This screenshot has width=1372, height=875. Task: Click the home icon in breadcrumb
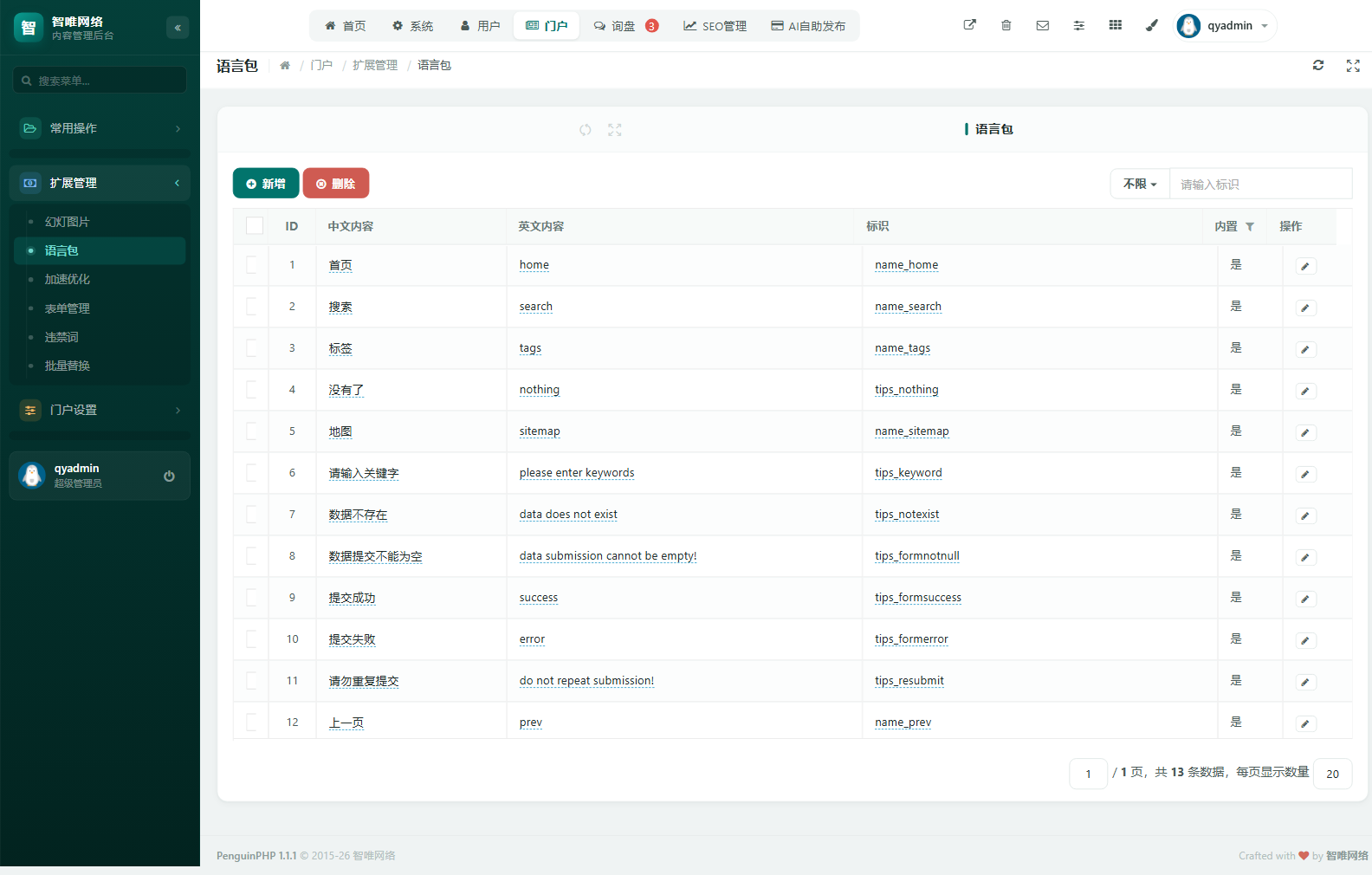285,65
